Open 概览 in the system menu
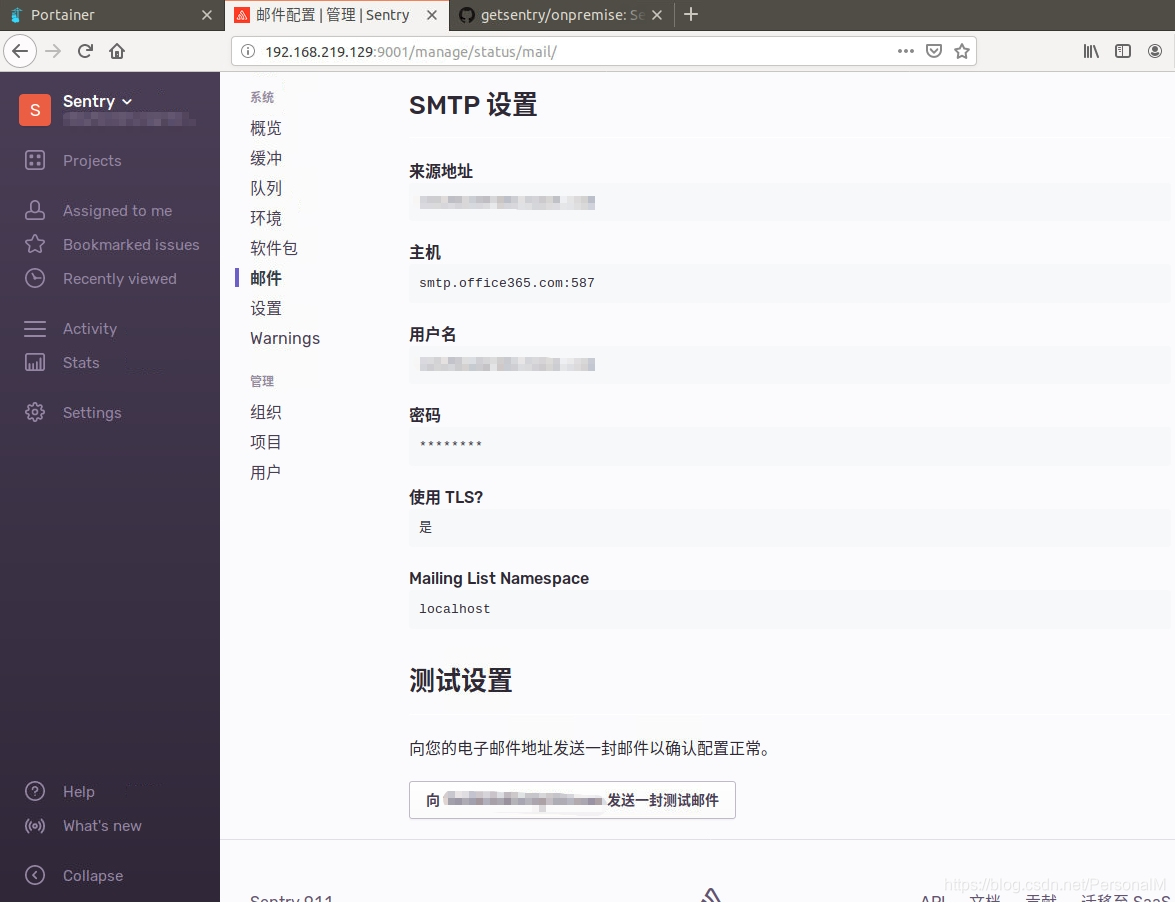Screen dimensions: 1175x903 tap(266, 128)
